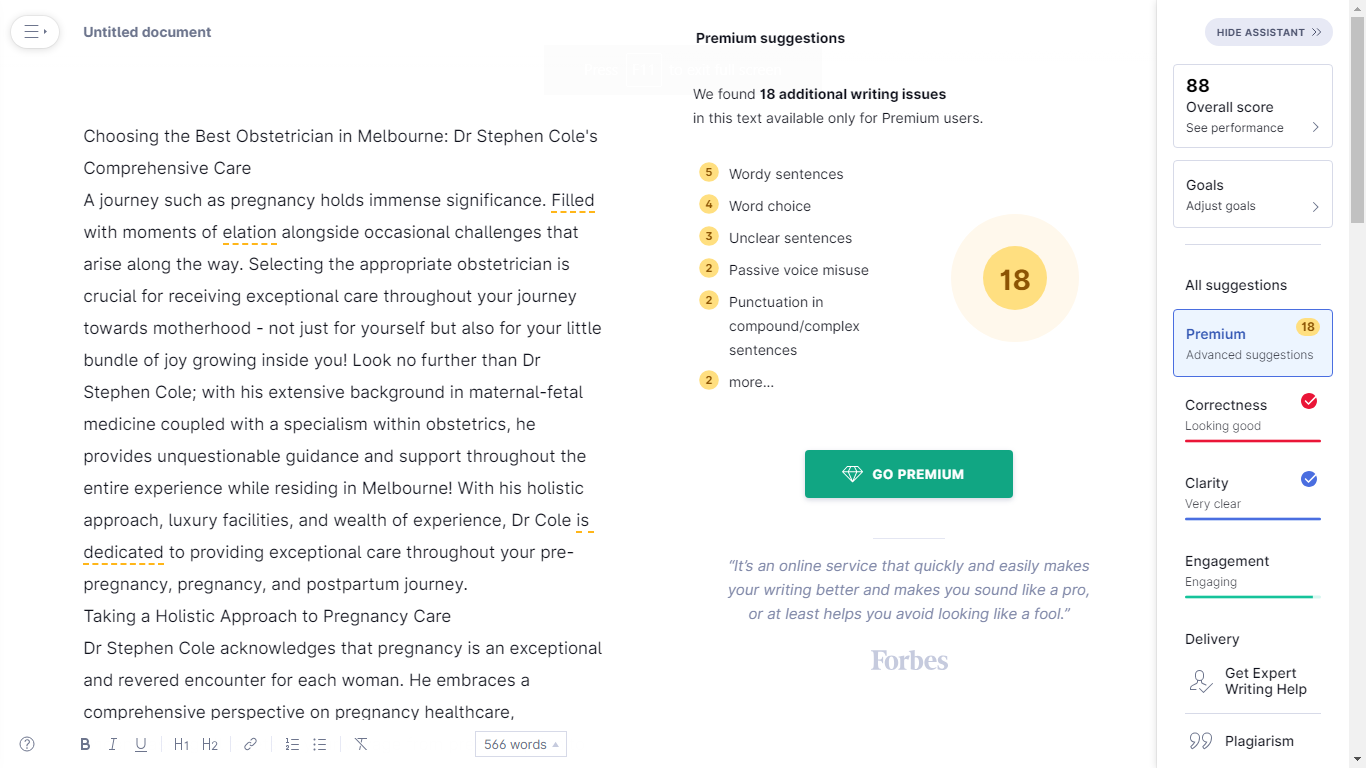
Task: Create a numbered list
Action: [x=292, y=744]
